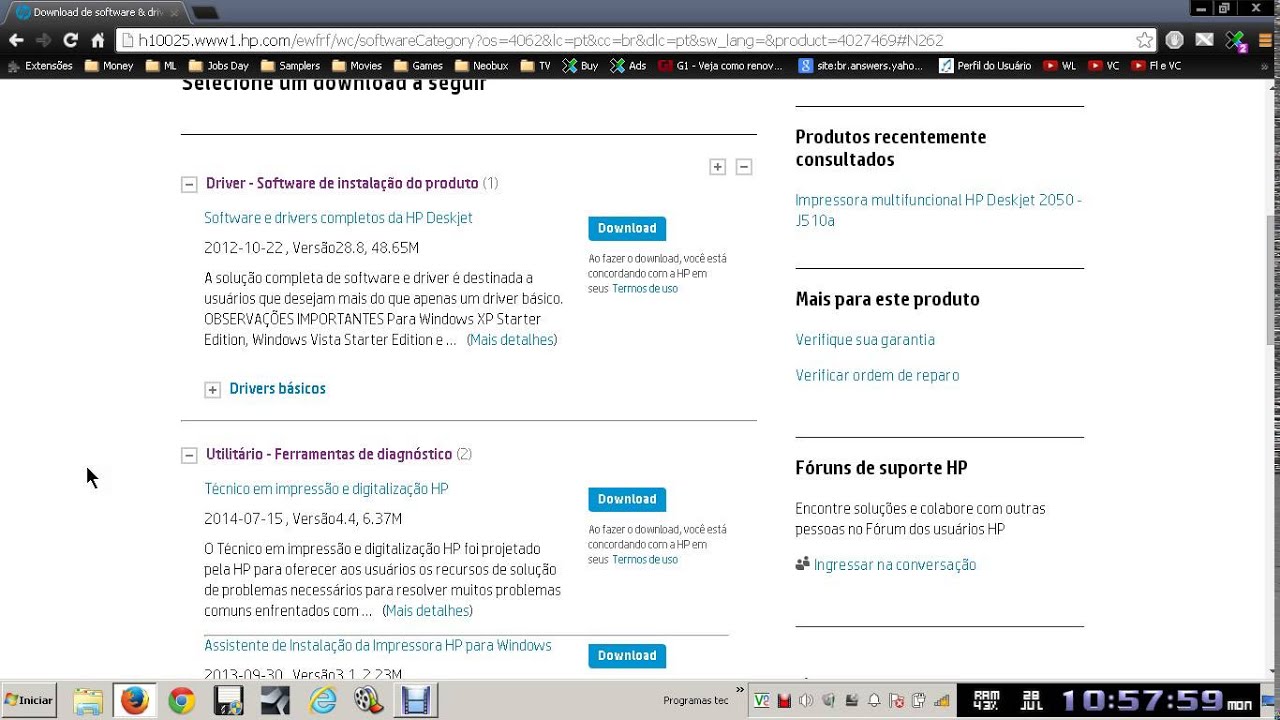Click the Programas tec taskbar toolbar
The image size is (1280, 720).
coord(696,700)
